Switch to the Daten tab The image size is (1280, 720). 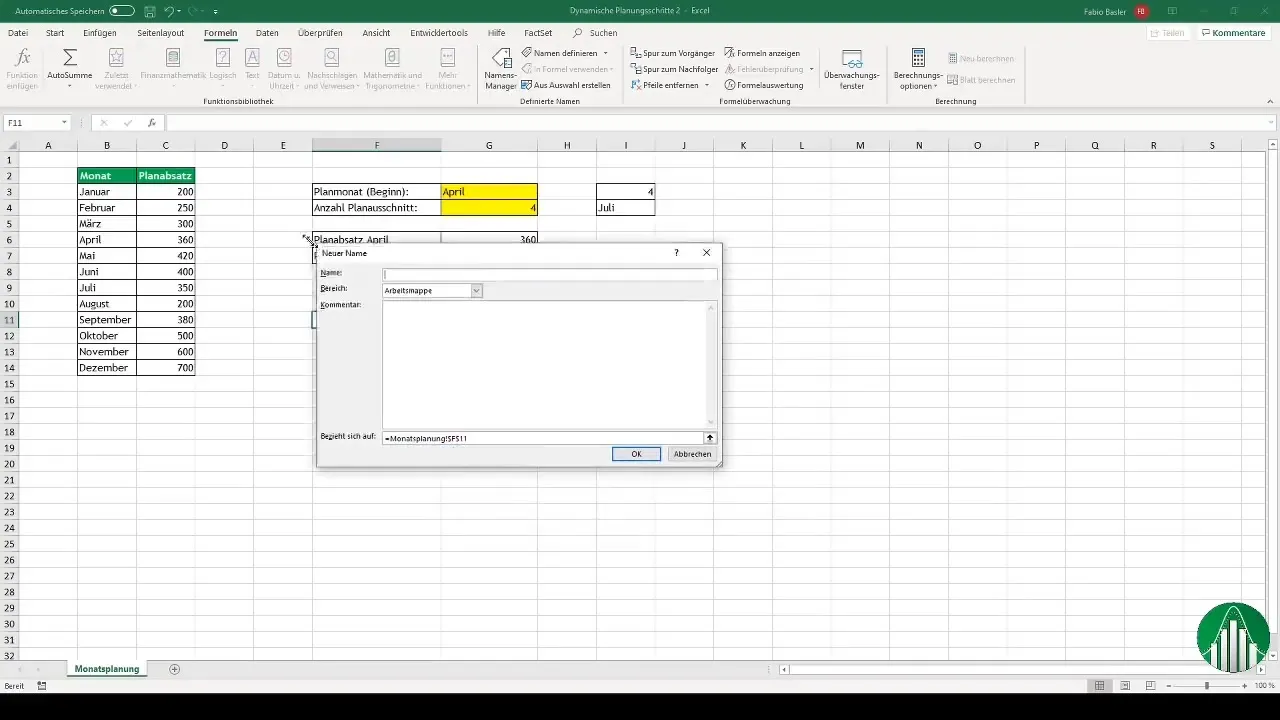[x=267, y=33]
